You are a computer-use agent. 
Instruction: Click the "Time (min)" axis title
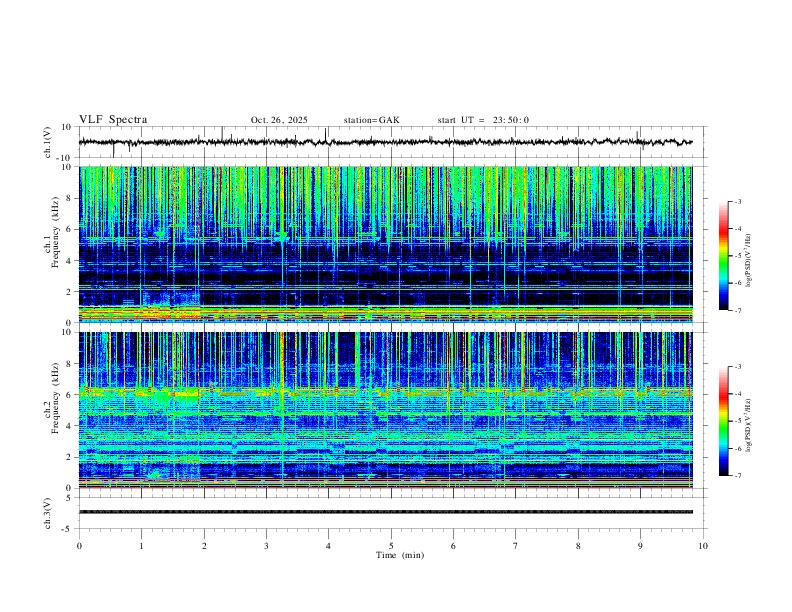tap(400, 555)
